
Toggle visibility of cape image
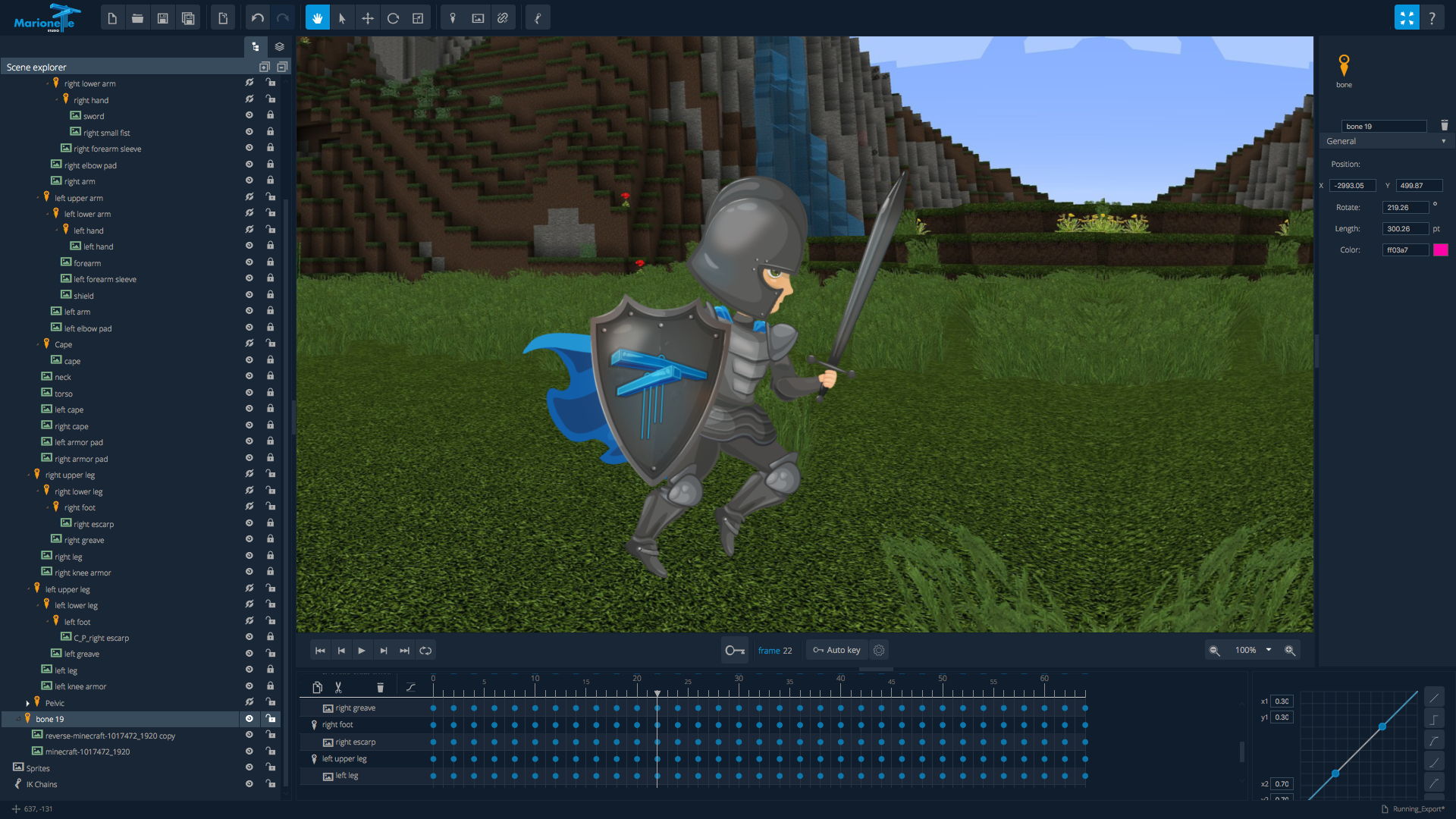pos(249,361)
